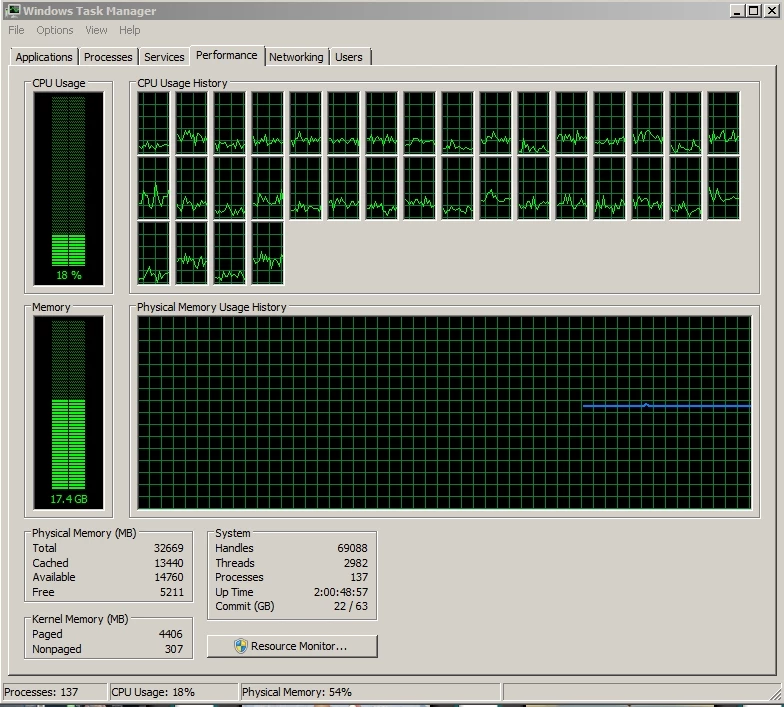Screen dimensions: 784x707
Task: Click the shield icon on Resource Monitor button
Action: tap(240, 646)
